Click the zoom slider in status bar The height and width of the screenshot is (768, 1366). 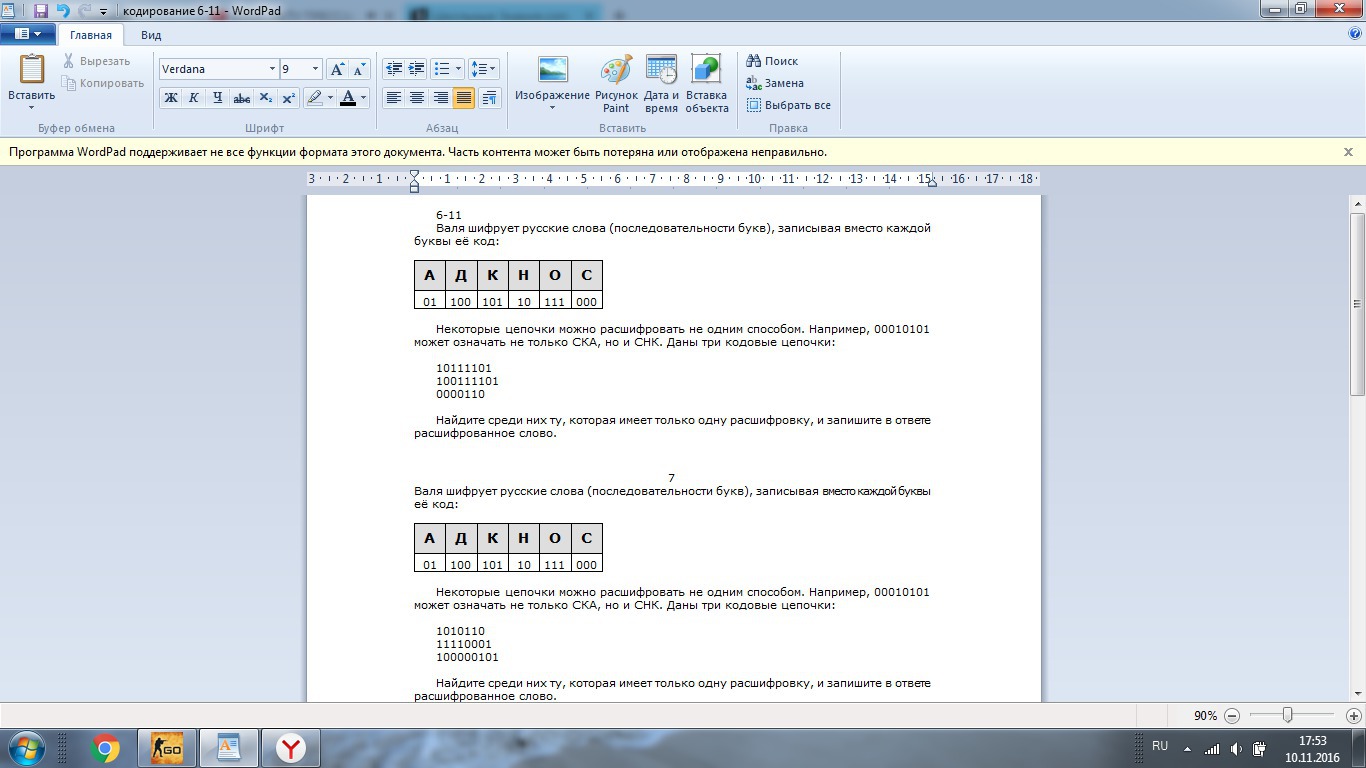[x=1288, y=715]
